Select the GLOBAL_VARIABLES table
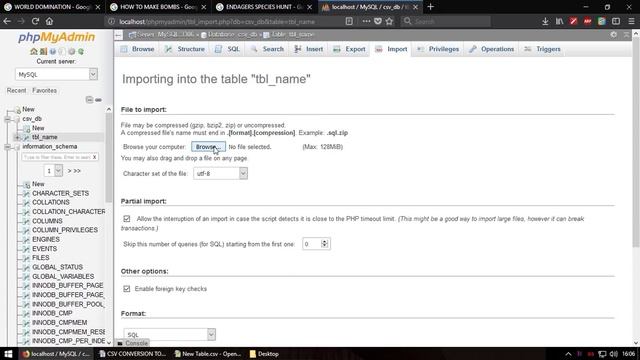The image size is (640, 360). click(x=63, y=277)
